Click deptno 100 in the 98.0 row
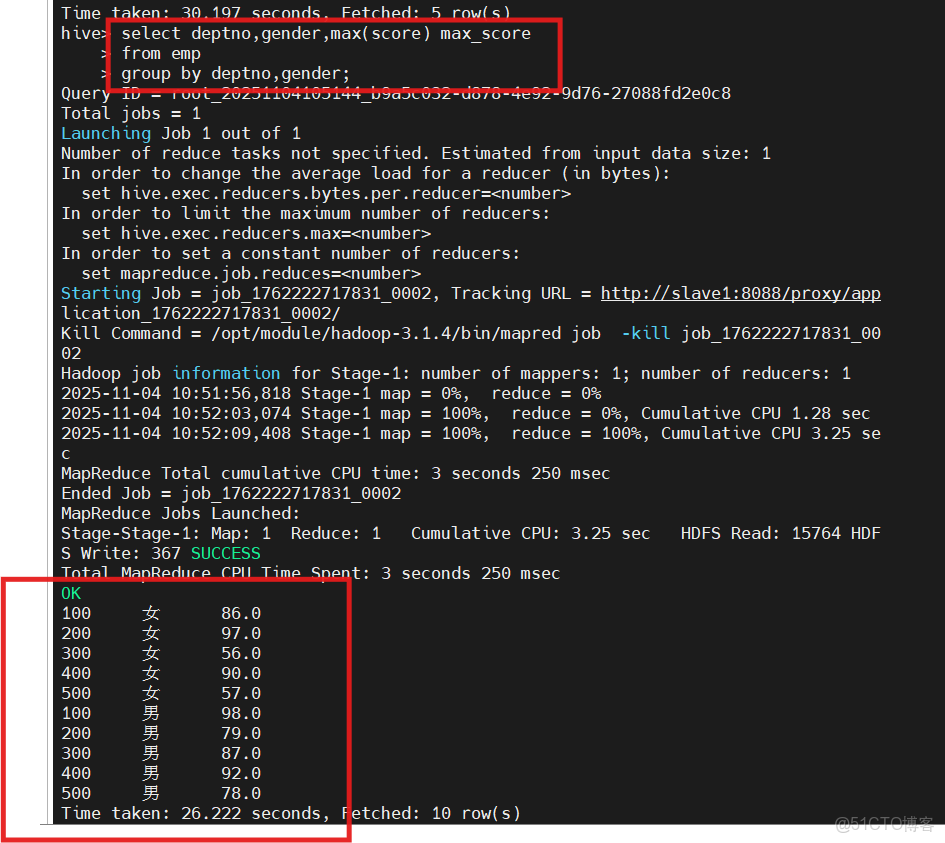 [x=76, y=713]
